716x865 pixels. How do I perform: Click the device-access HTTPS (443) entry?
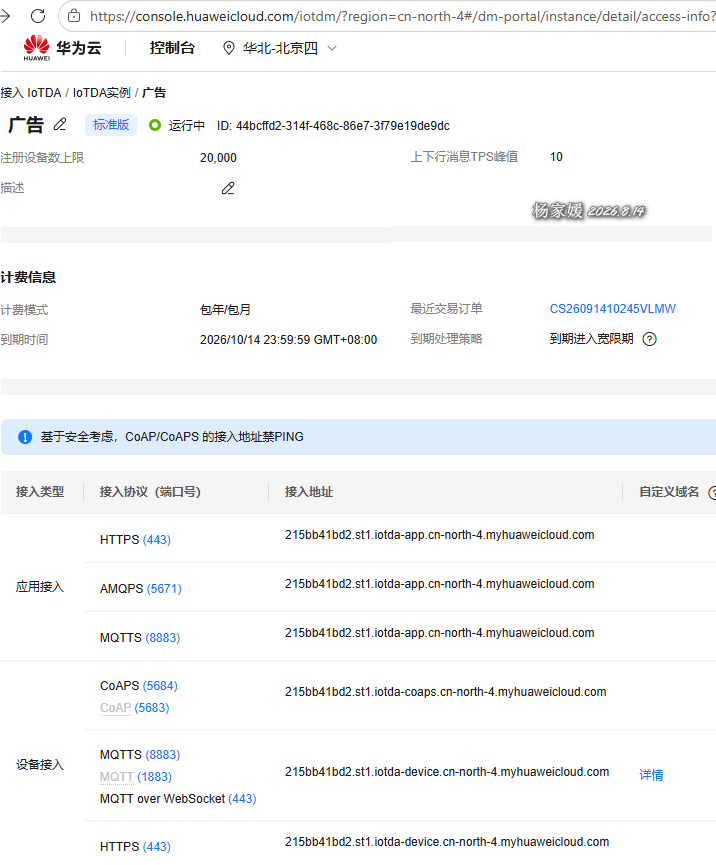click(135, 847)
